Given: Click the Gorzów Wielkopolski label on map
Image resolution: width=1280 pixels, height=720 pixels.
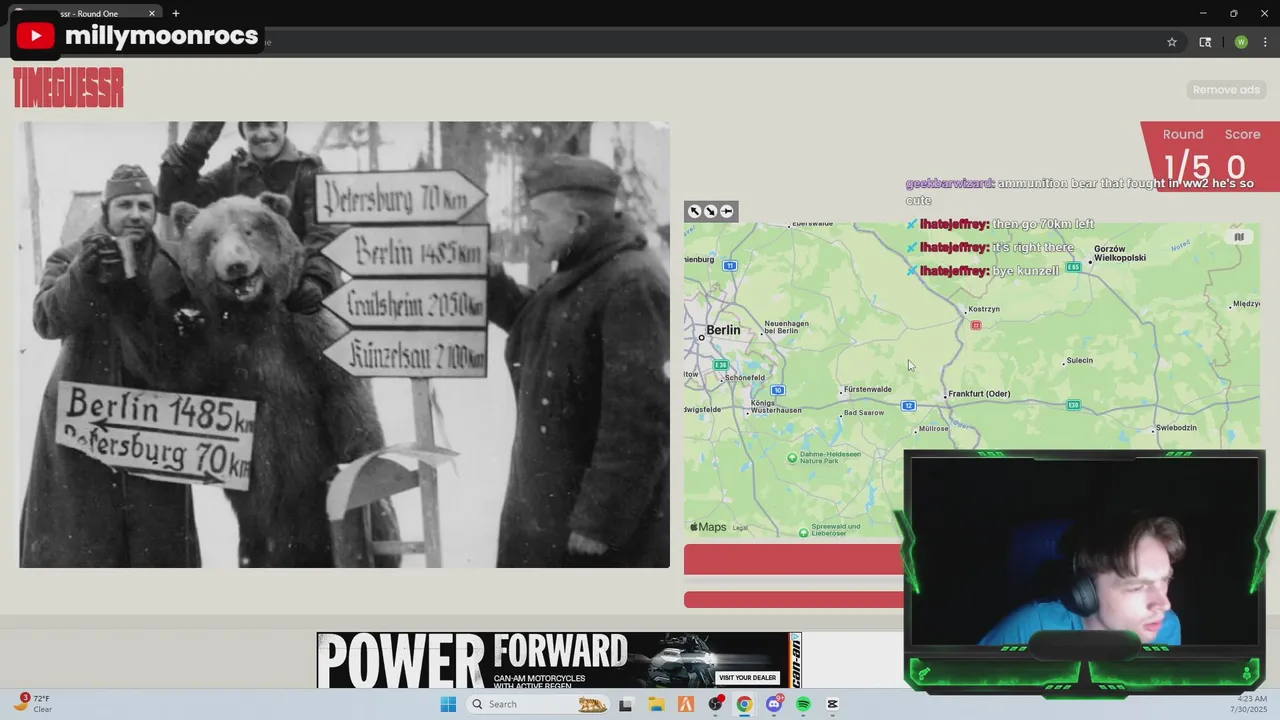Looking at the screenshot, I should (1120, 253).
